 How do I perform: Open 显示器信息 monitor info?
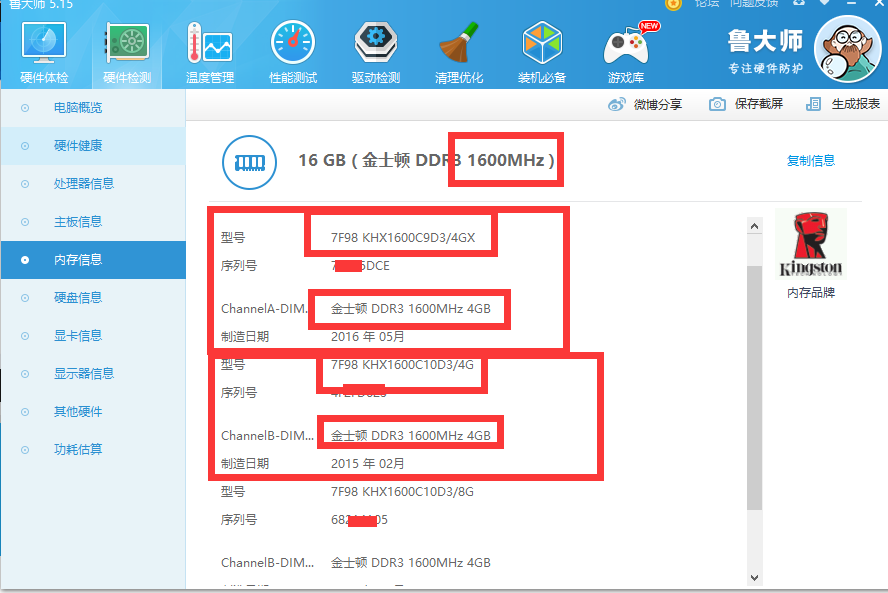point(93,374)
